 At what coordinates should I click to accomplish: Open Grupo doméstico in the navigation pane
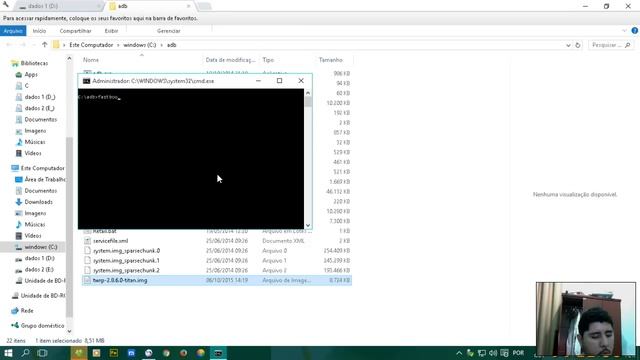pyautogui.click(x=42, y=326)
